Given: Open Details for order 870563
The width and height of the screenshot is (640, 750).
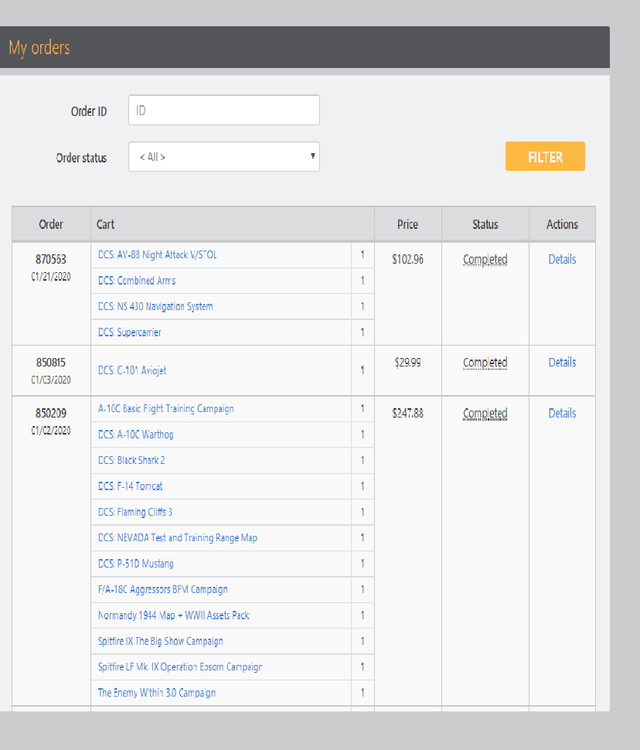Looking at the screenshot, I should (x=562, y=259).
